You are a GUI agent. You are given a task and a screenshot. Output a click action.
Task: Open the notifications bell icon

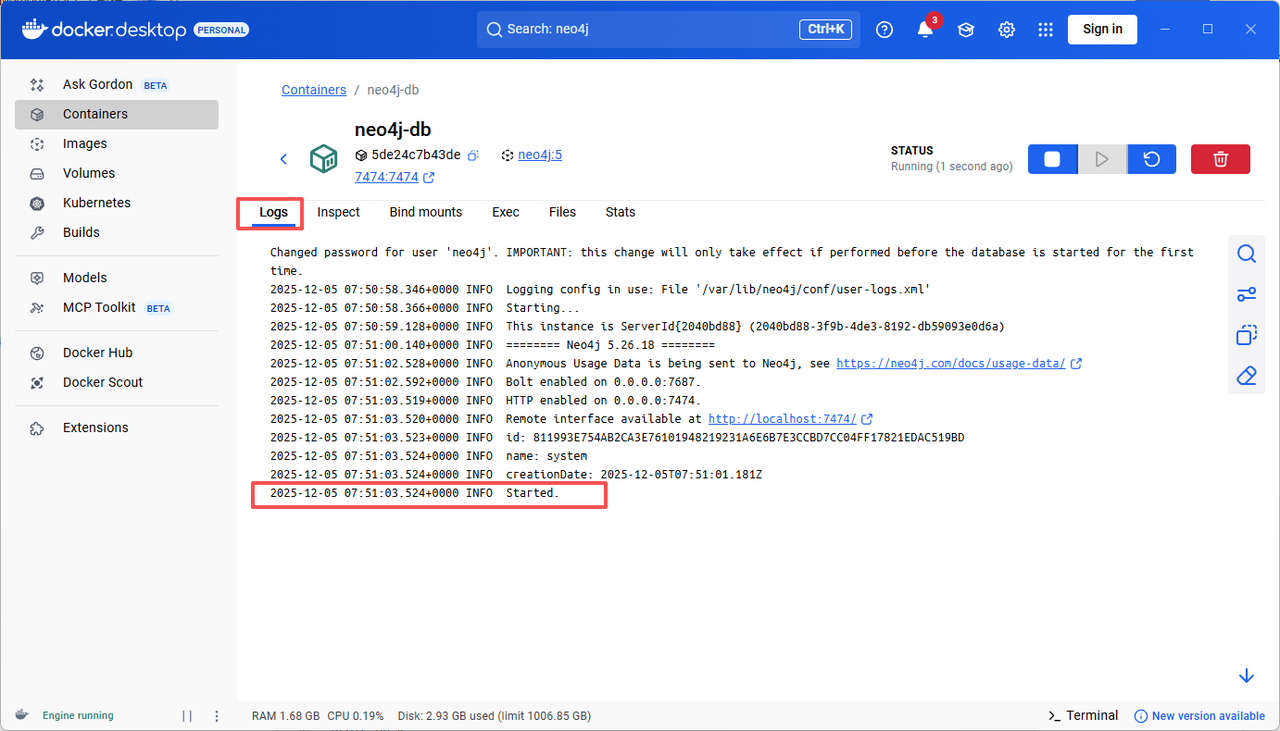925,30
